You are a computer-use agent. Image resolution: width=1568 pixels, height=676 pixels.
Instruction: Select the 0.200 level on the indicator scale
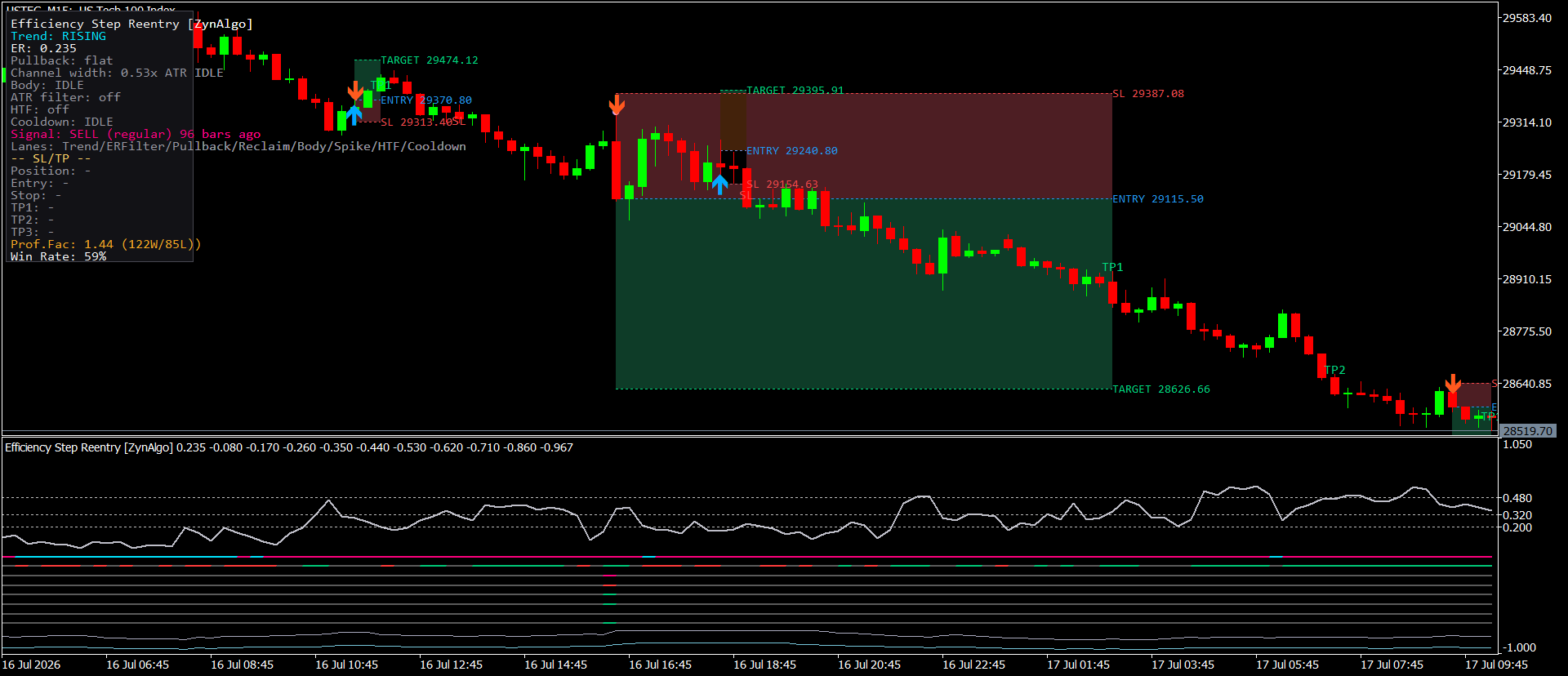(x=1517, y=527)
